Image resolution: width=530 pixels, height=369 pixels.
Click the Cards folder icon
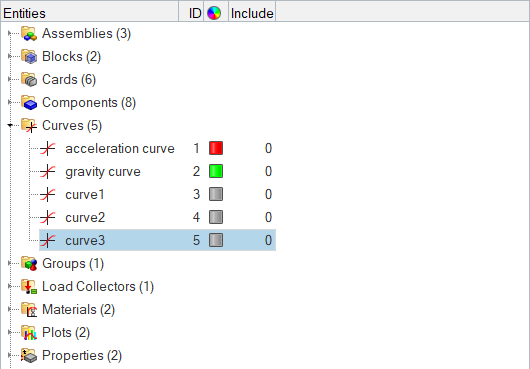pos(29,79)
